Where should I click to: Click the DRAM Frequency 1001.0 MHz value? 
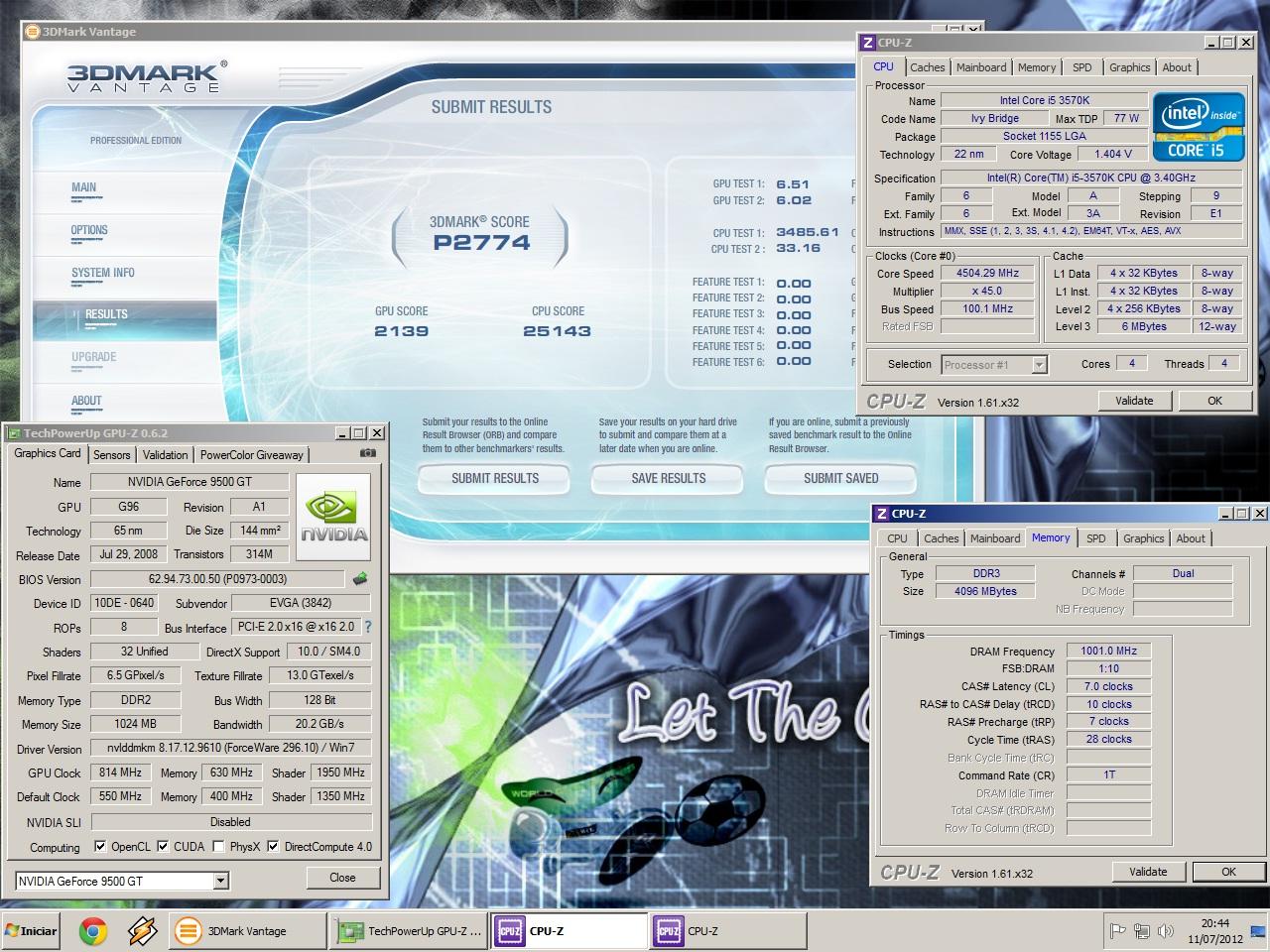pos(1109,651)
